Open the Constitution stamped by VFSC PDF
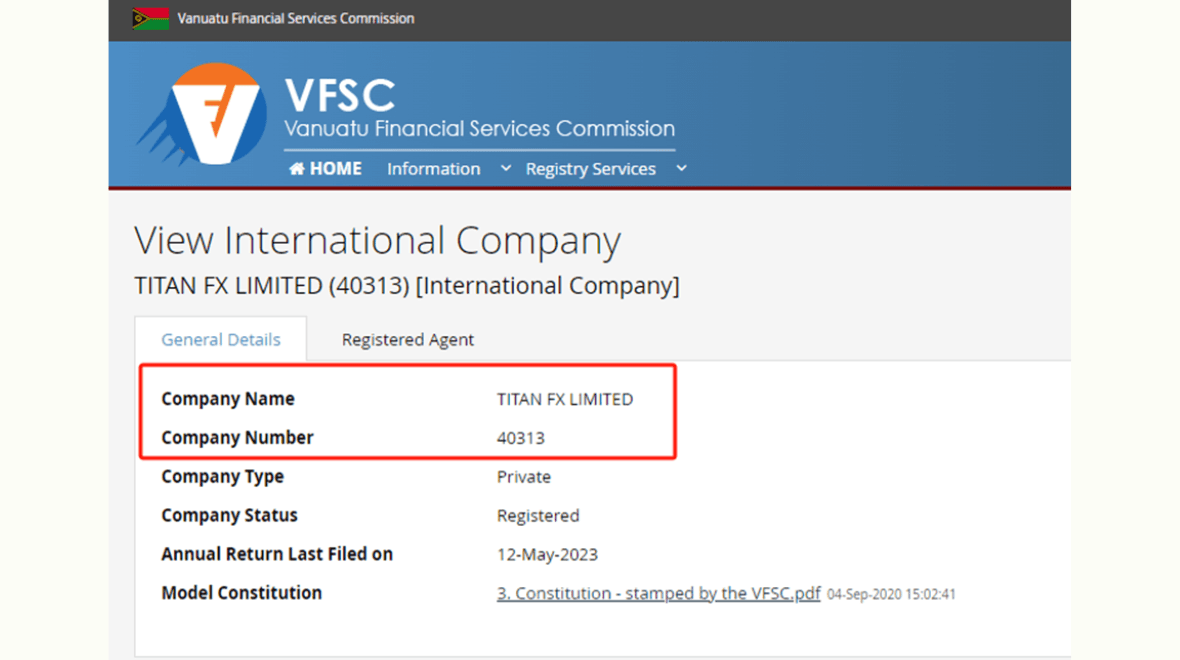This screenshot has width=1180, height=660. (658, 593)
